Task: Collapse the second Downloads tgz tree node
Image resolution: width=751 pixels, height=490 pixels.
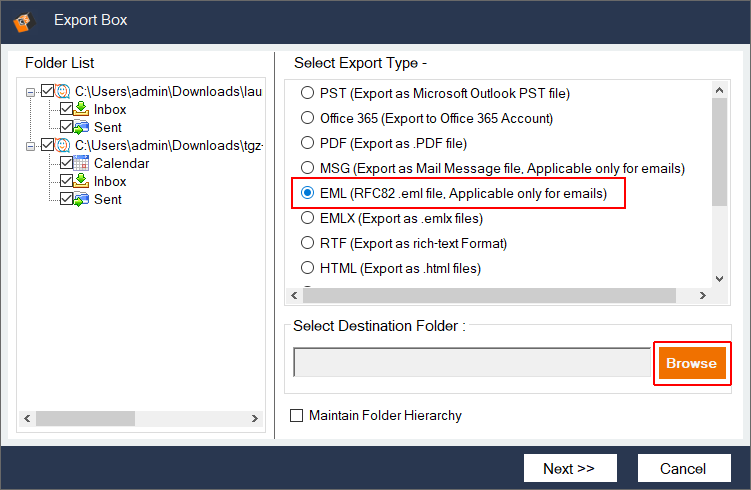Action: [31, 146]
